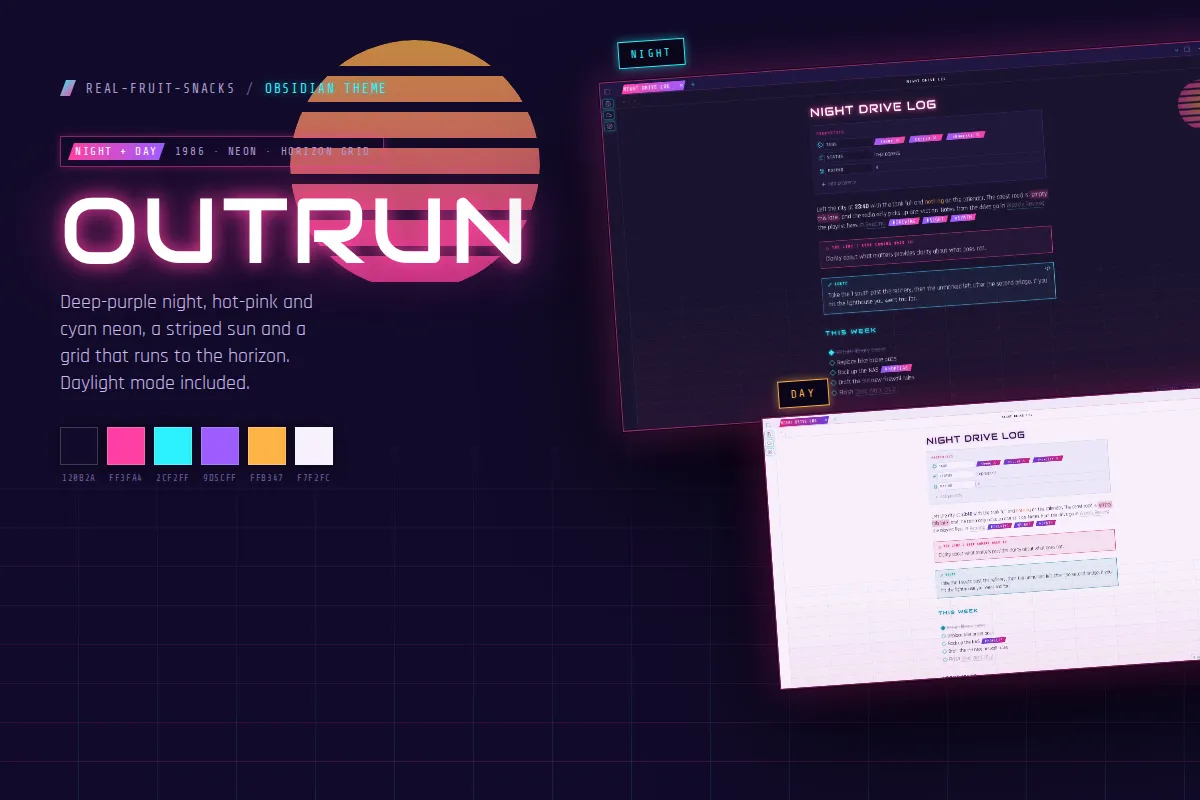Open a new tab with plus in day window
The width and height of the screenshot is (1200, 800).
pos(835,419)
